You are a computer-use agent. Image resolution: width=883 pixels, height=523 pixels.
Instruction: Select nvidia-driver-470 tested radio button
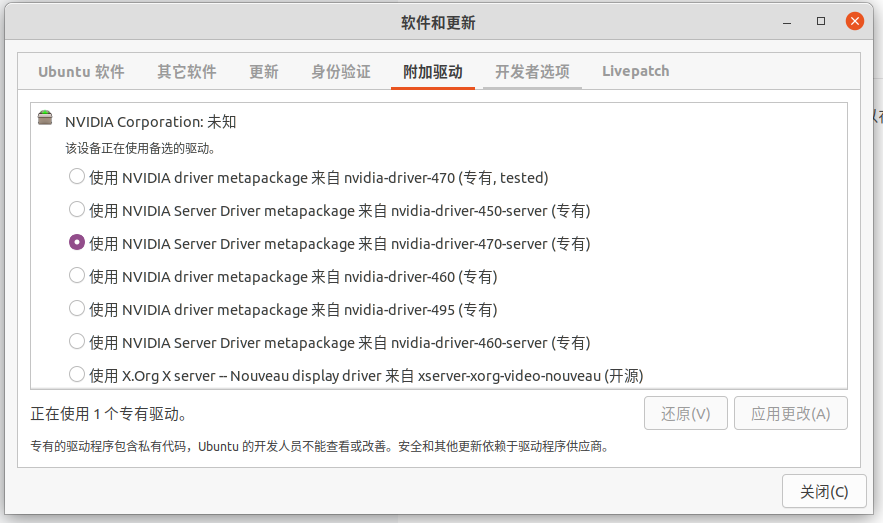77,176
